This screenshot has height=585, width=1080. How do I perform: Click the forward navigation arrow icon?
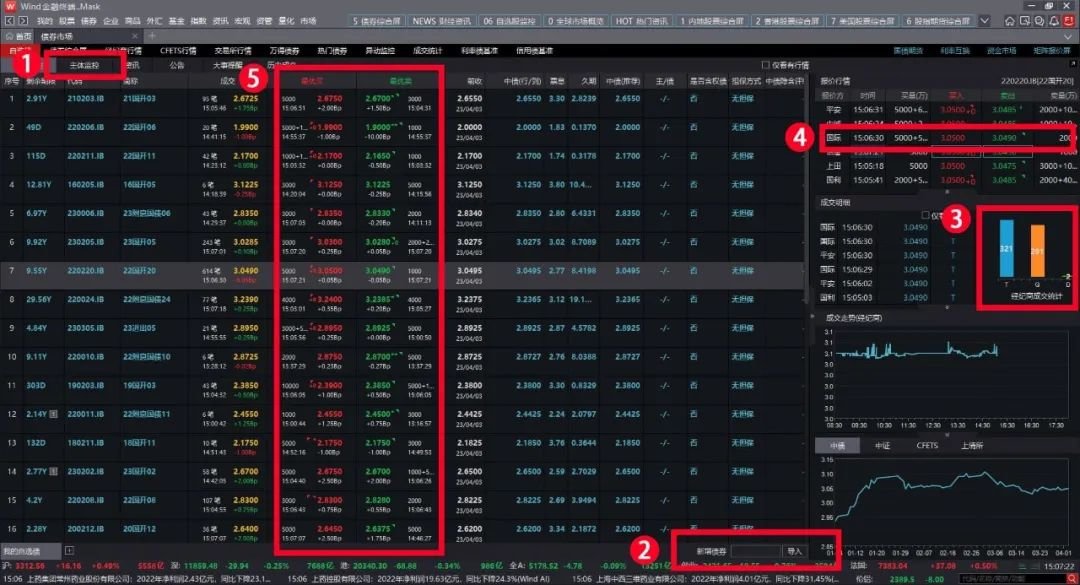coord(23,21)
